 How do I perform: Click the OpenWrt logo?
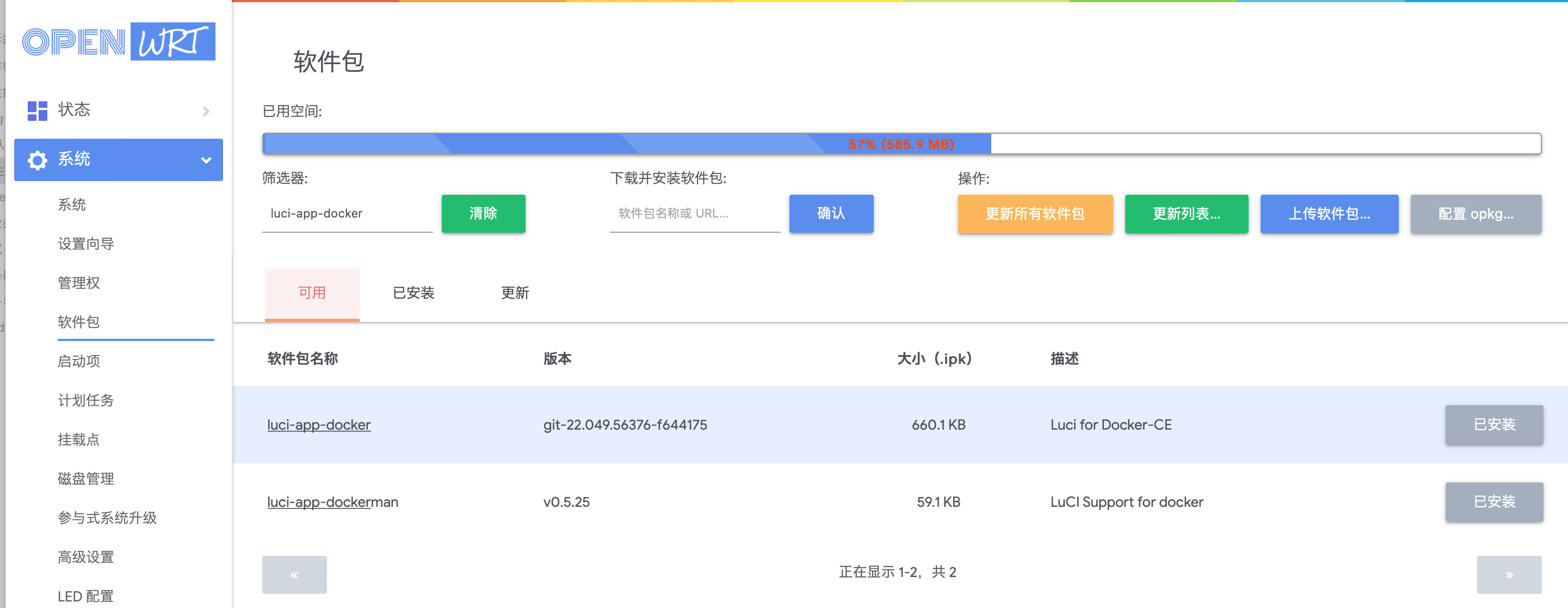click(119, 41)
